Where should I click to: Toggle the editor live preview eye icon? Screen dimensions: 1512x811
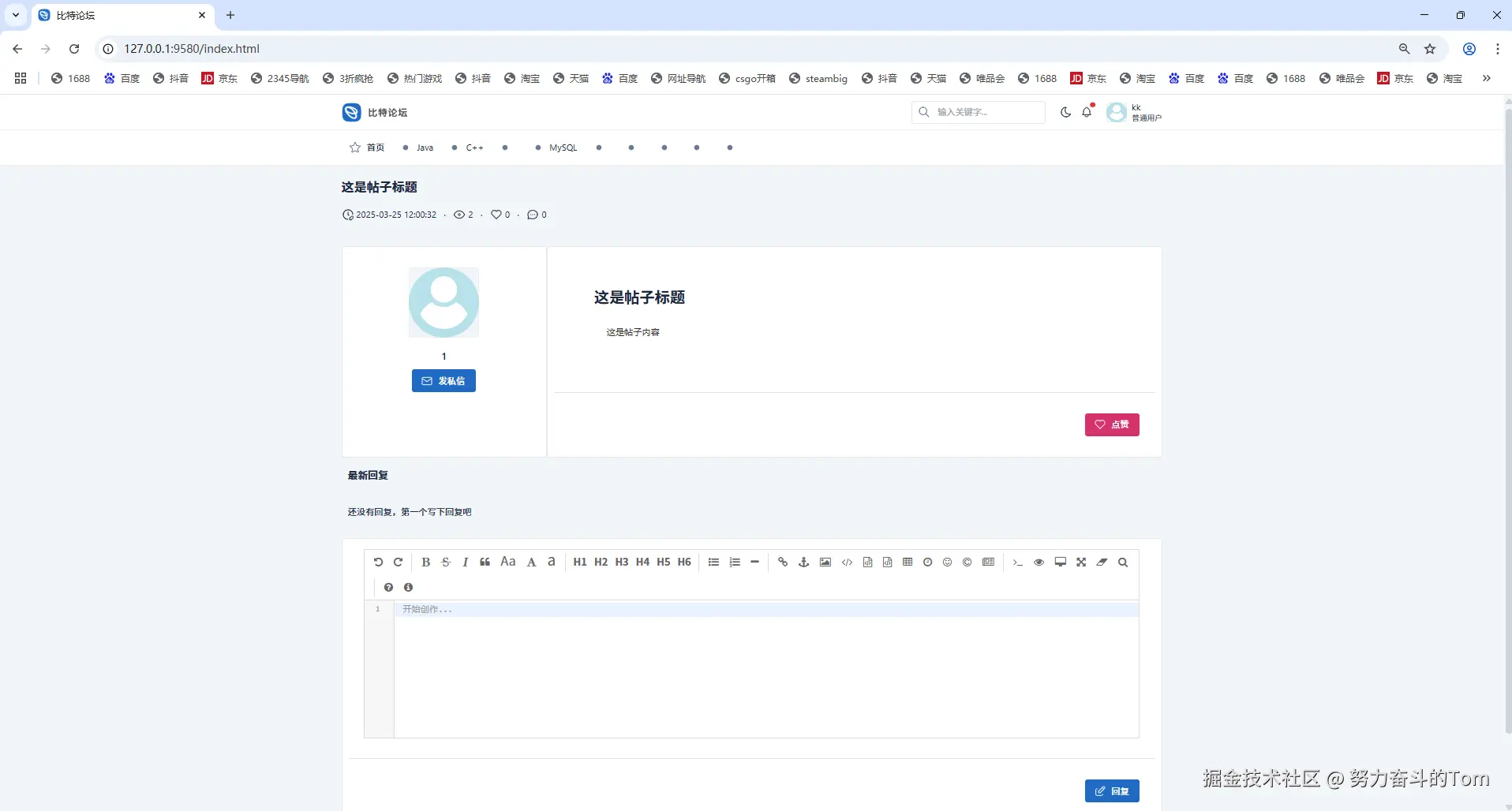pyautogui.click(x=1039, y=562)
